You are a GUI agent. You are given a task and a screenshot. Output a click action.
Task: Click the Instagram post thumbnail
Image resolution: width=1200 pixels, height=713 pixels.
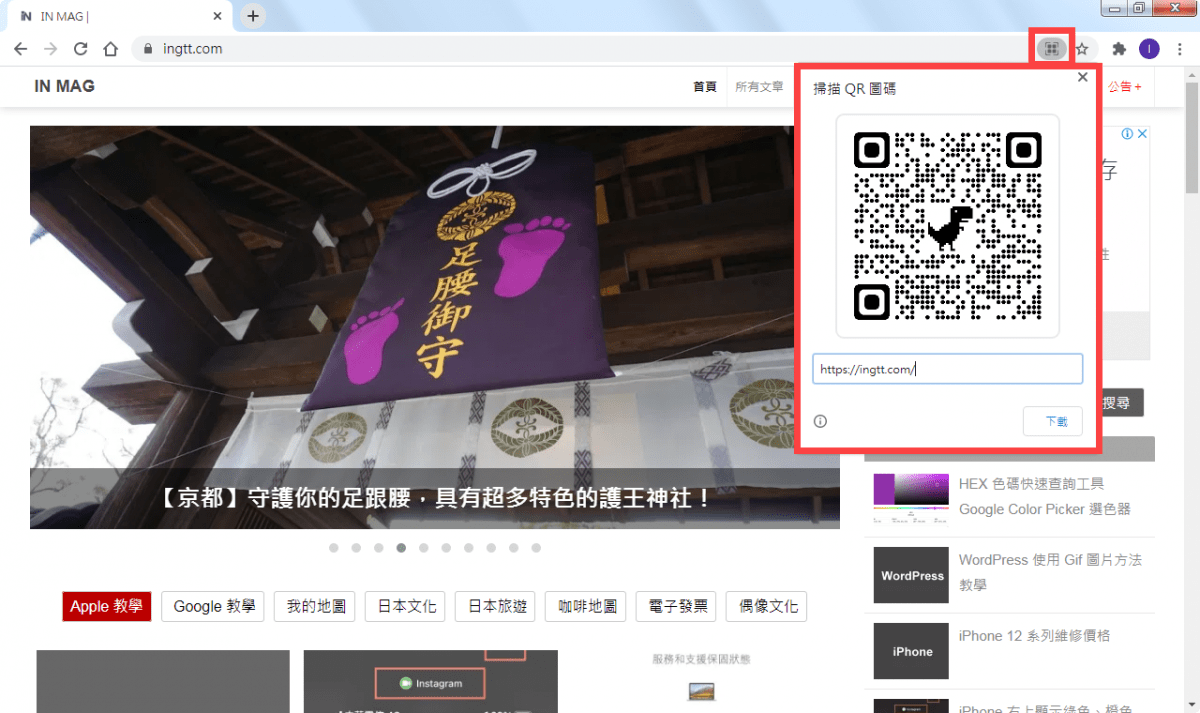(431, 681)
